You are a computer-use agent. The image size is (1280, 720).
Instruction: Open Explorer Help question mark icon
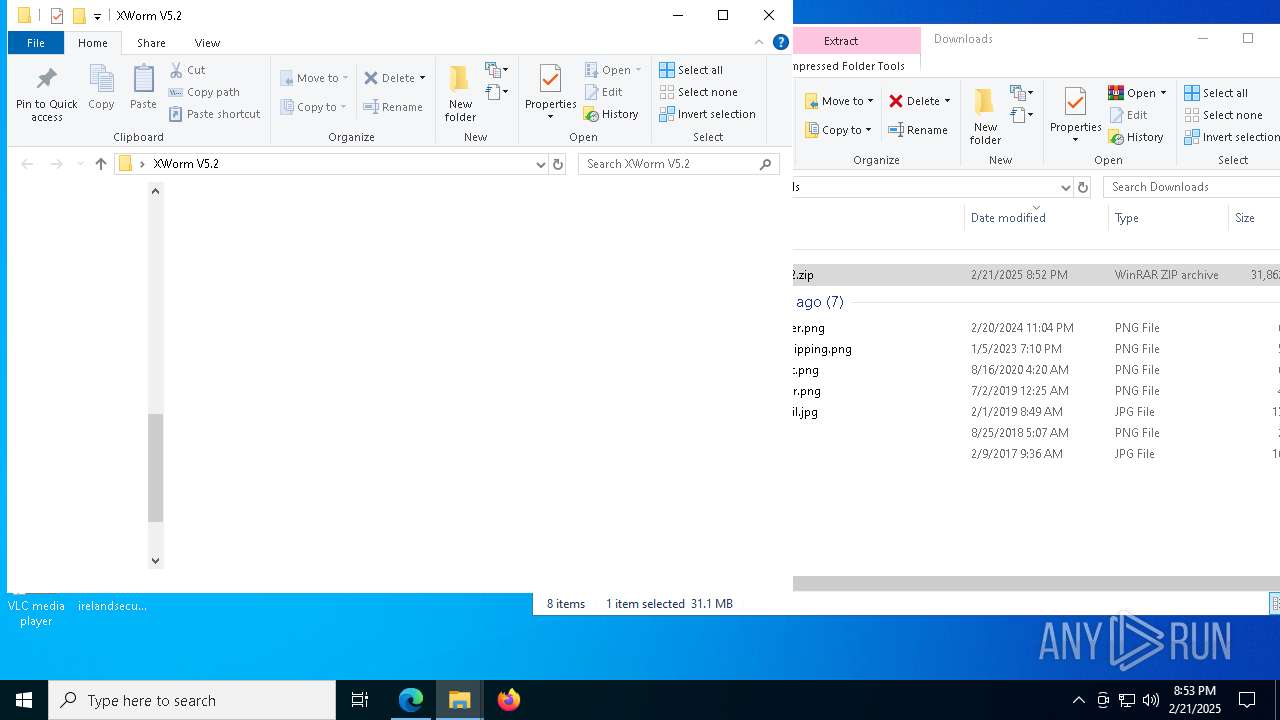tap(781, 43)
